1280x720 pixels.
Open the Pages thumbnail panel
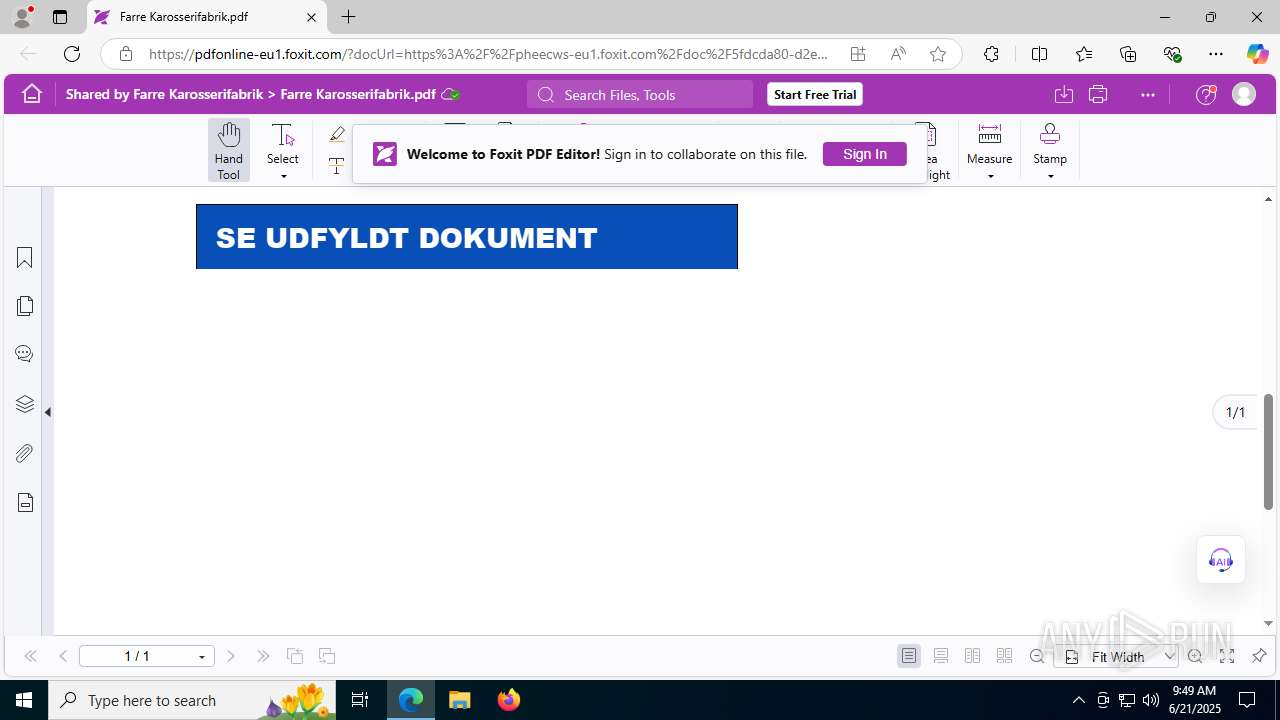coord(25,306)
